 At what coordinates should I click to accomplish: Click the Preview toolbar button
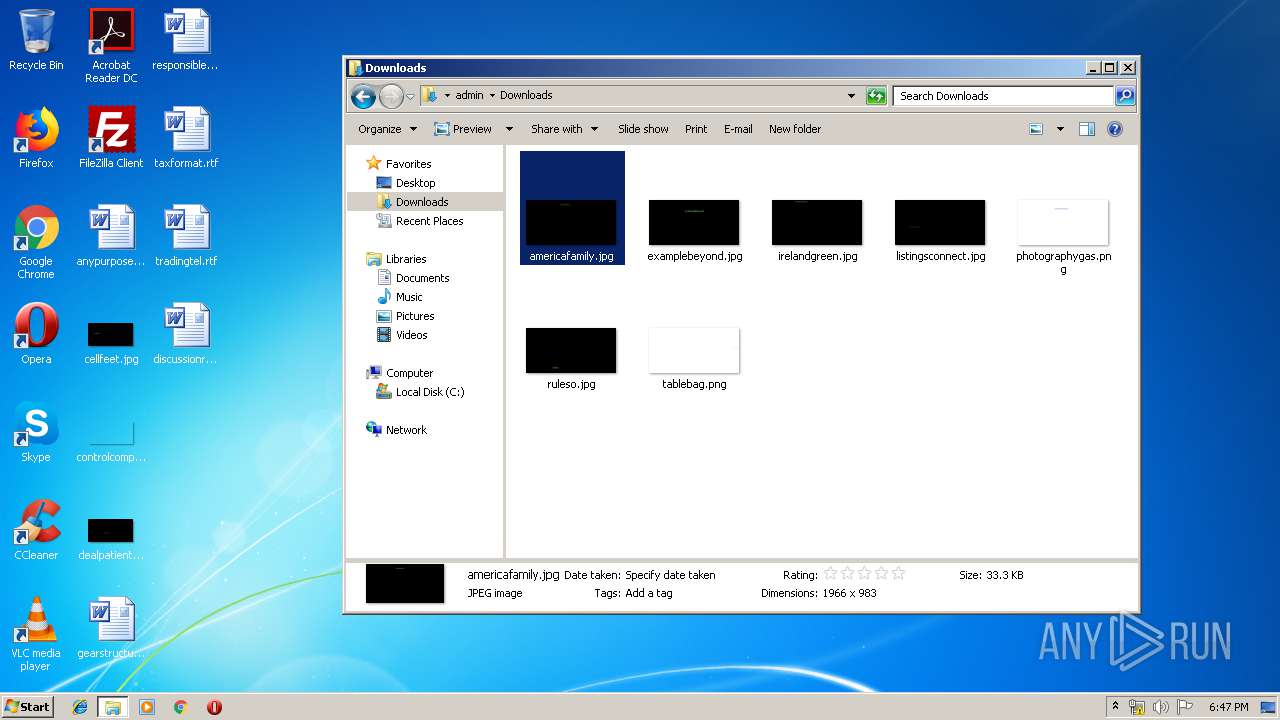(x=463, y=129)
